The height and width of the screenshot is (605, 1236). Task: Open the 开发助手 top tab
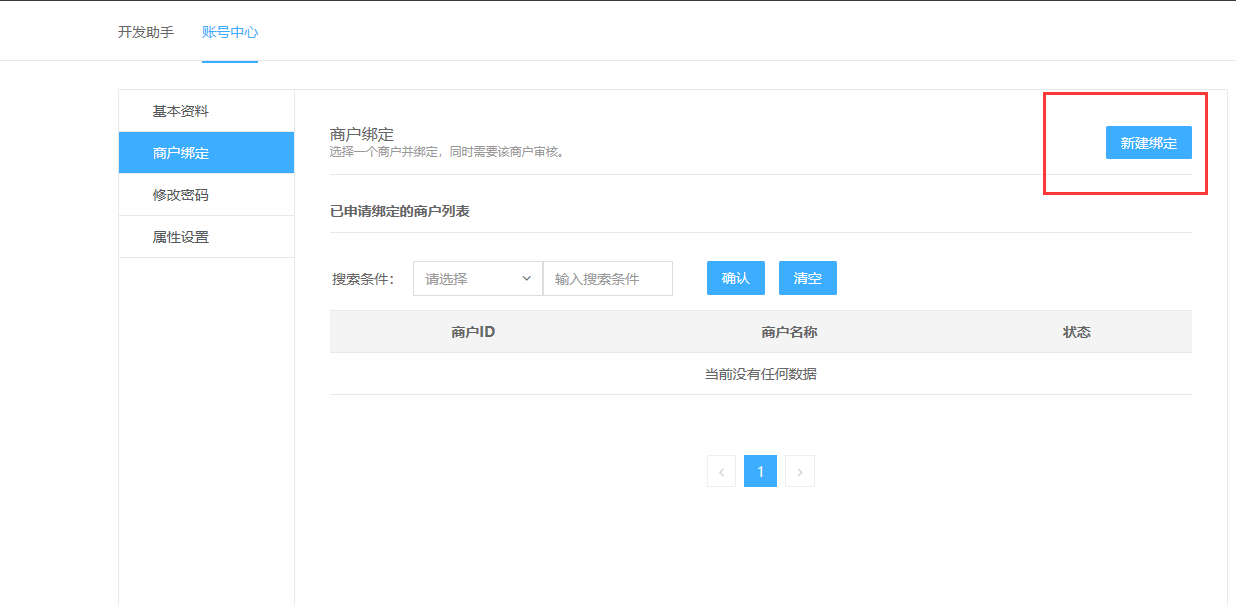click(x=146, y=32)
